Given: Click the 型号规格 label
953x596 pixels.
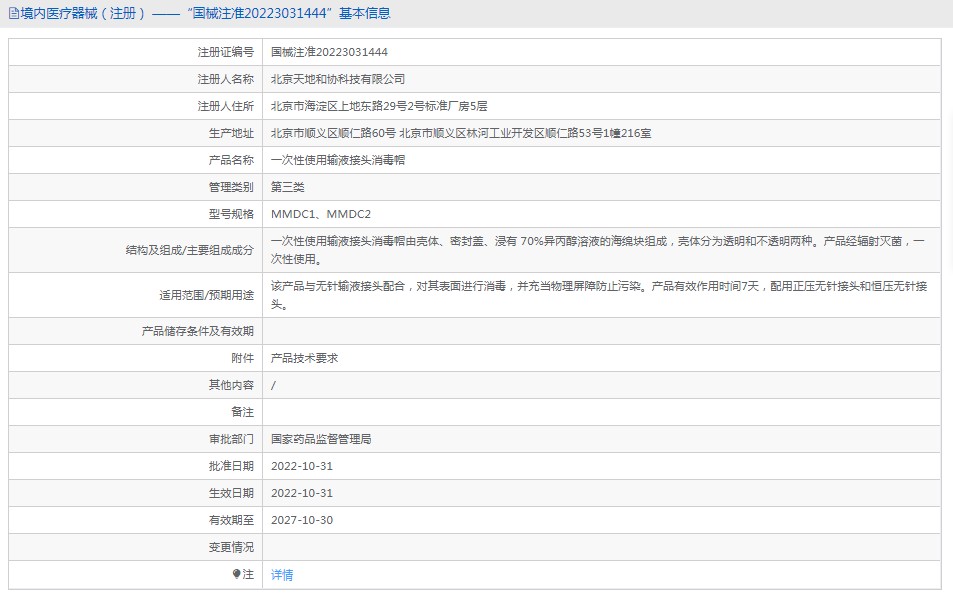Looking at the screenshot, I should pos(231,214).
